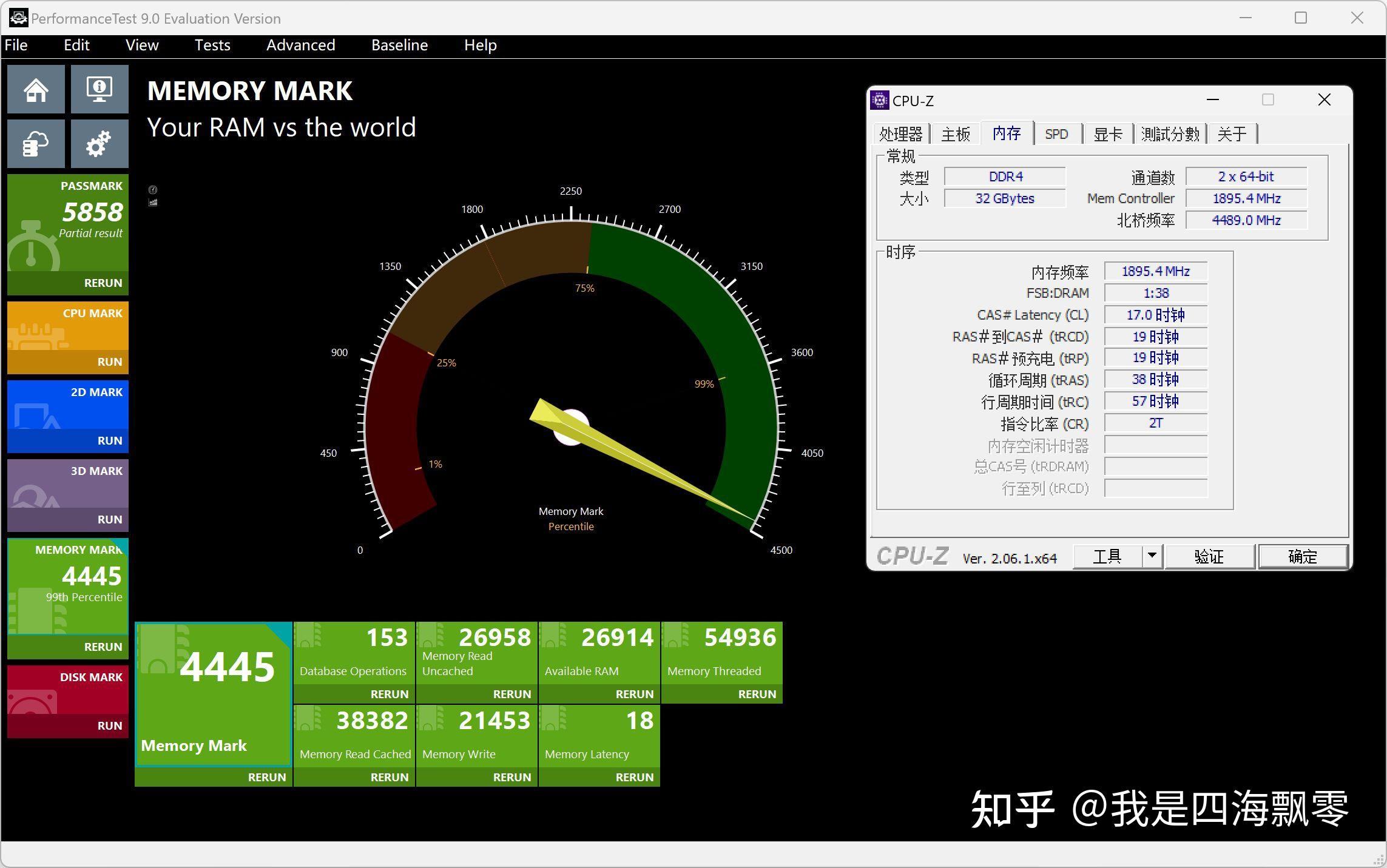This screenshot has width=1387, height=868.
Task: Click the 显卡 tab in CPU-Z
Action: pyautogui.click(x=1107, y=134)
